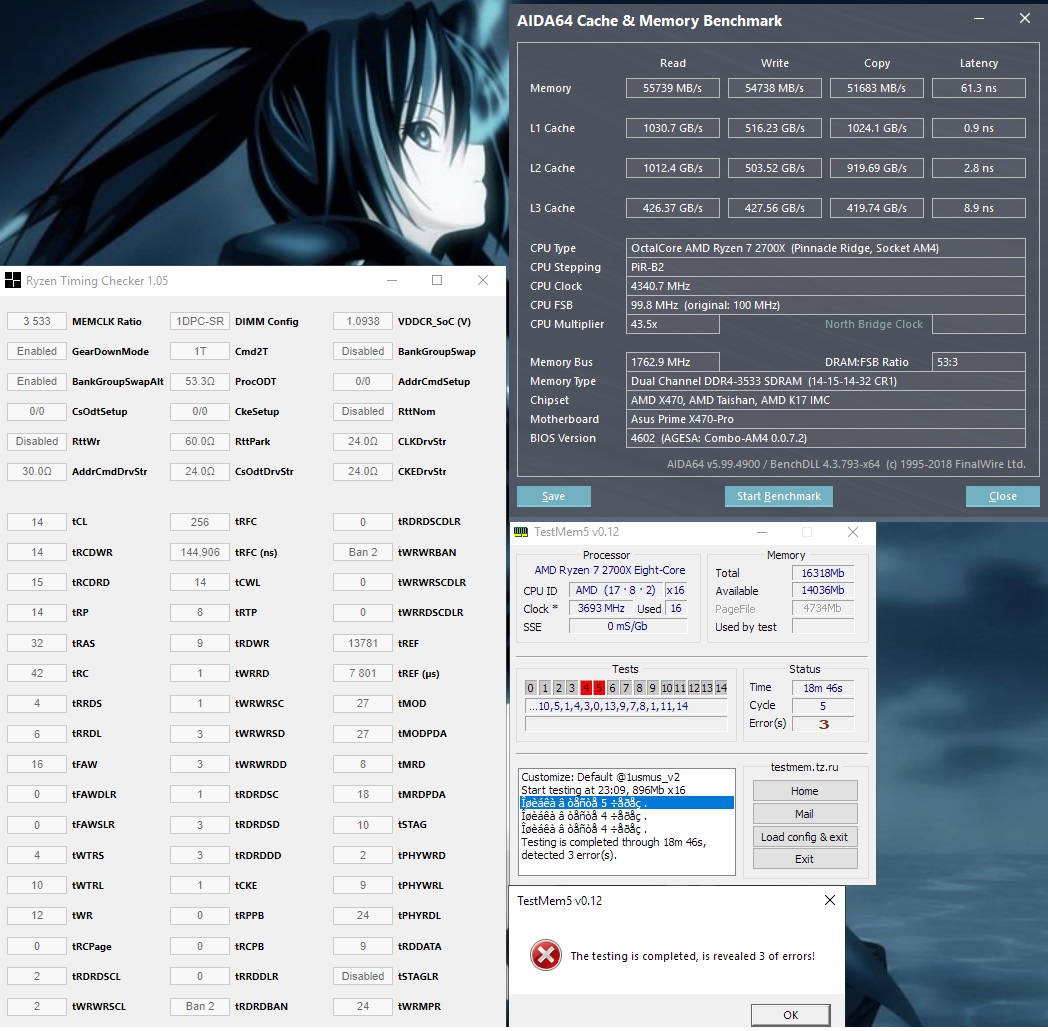
Task: Close the TestMem5 error dialog with X
Action: tap(829, 901)
